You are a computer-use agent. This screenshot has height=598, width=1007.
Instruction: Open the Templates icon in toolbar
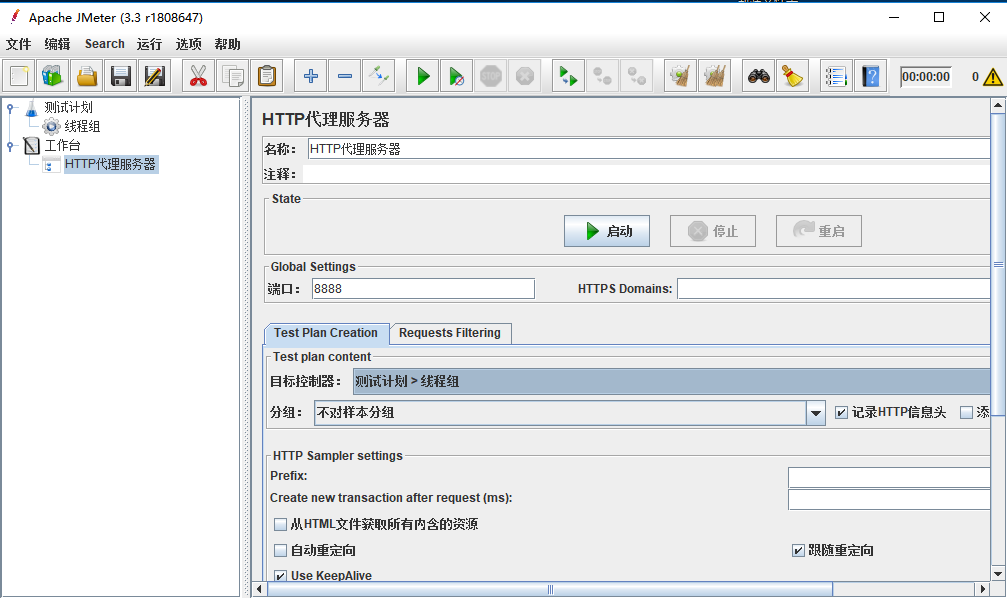(x=53, y=76)
